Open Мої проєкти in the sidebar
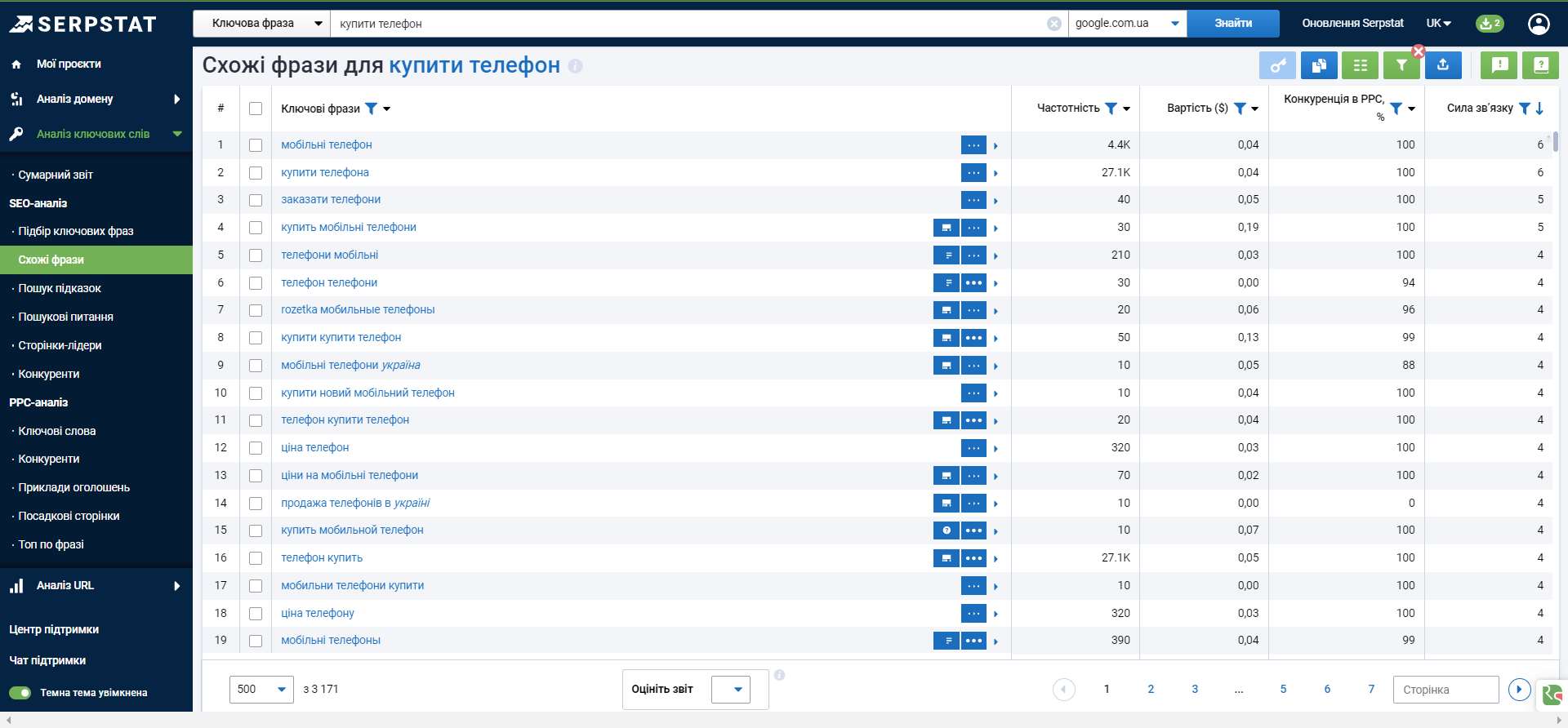The image size is (1568, 728). point(69,64)
